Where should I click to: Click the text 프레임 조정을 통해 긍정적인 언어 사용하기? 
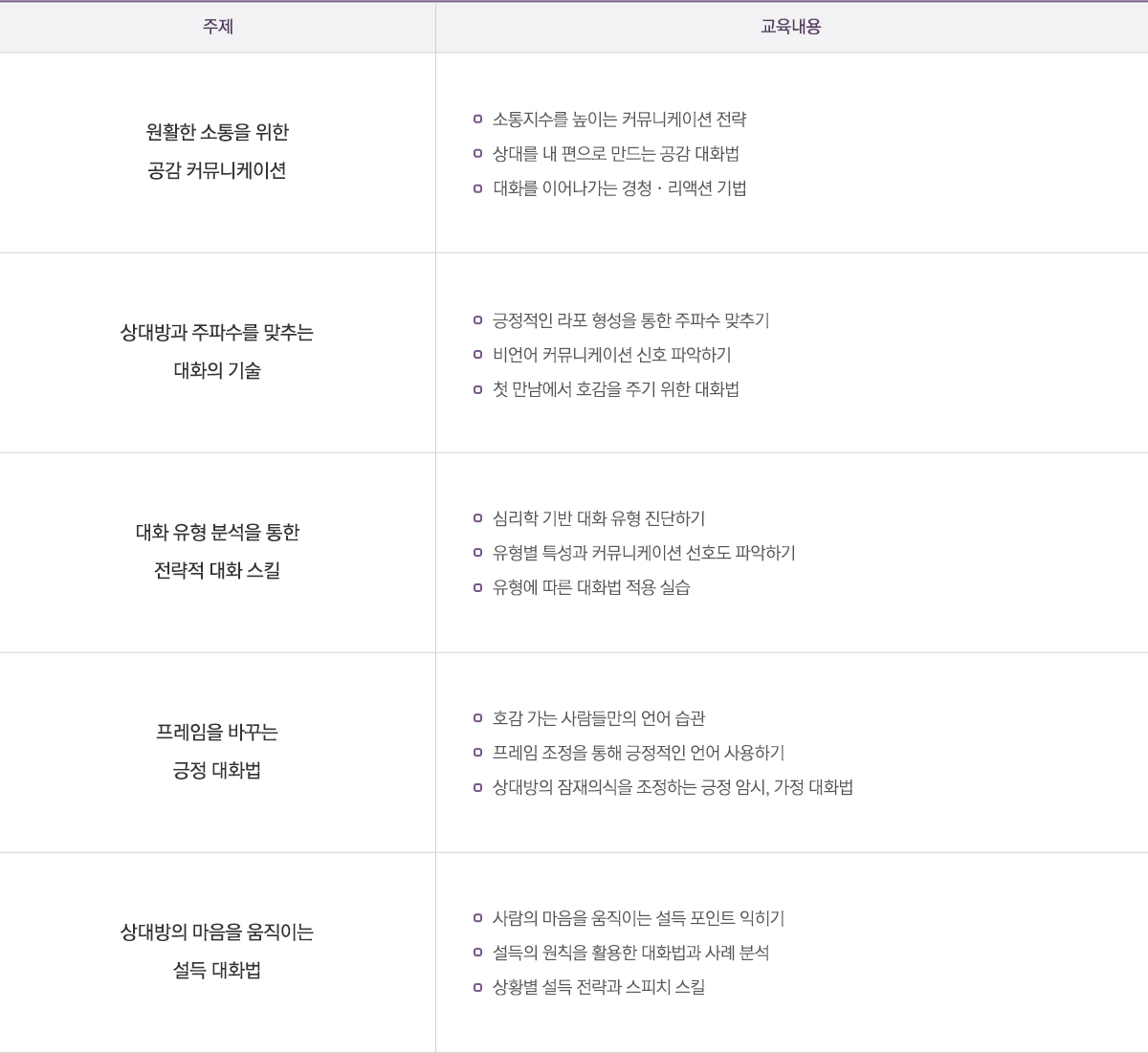[639, 753]
